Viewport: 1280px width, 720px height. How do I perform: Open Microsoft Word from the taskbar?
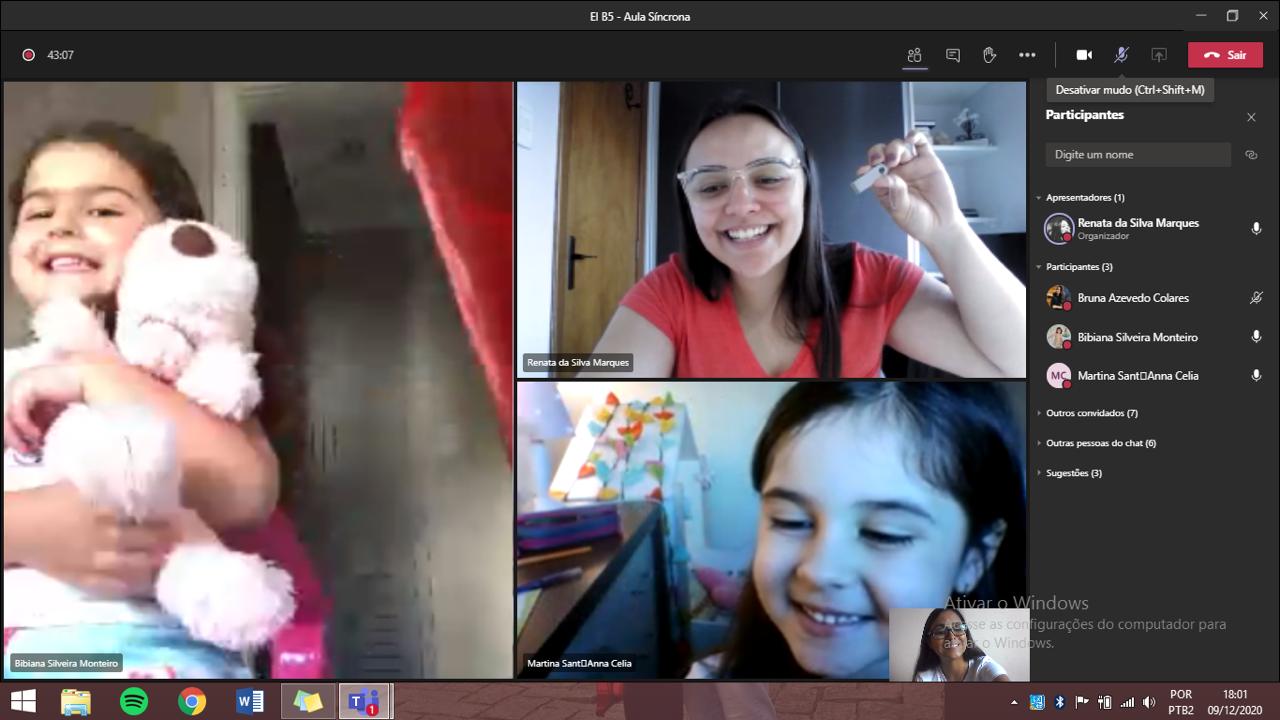coord(250,702)
